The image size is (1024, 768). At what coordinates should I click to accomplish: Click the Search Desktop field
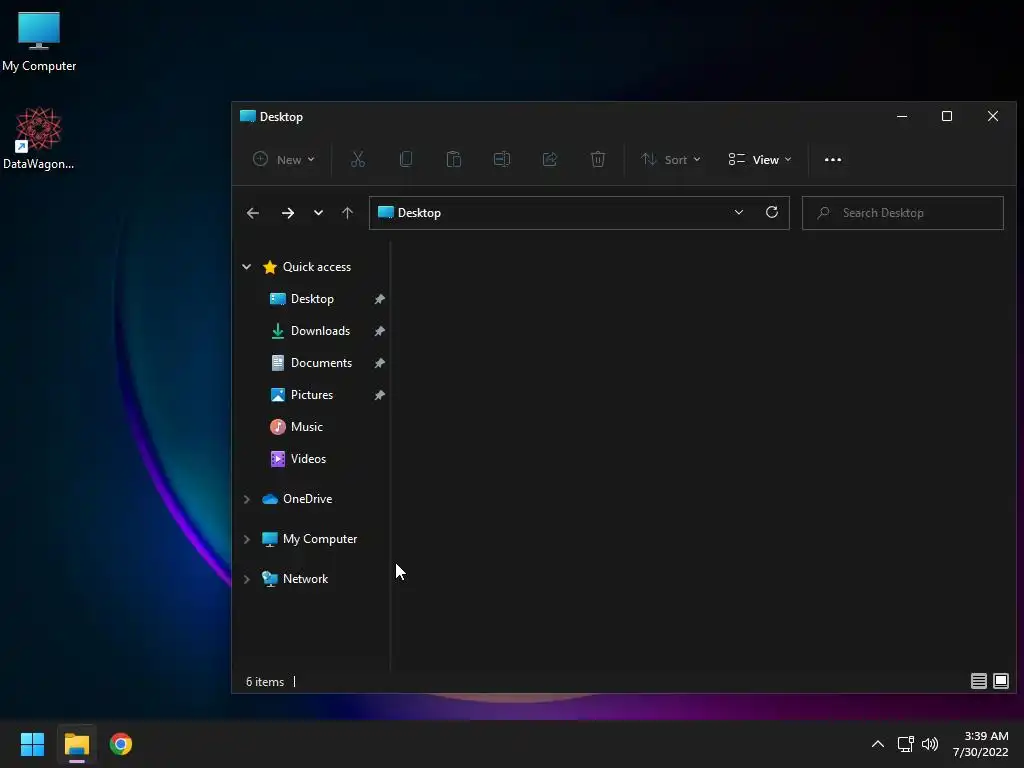click(x=903, y=213)
